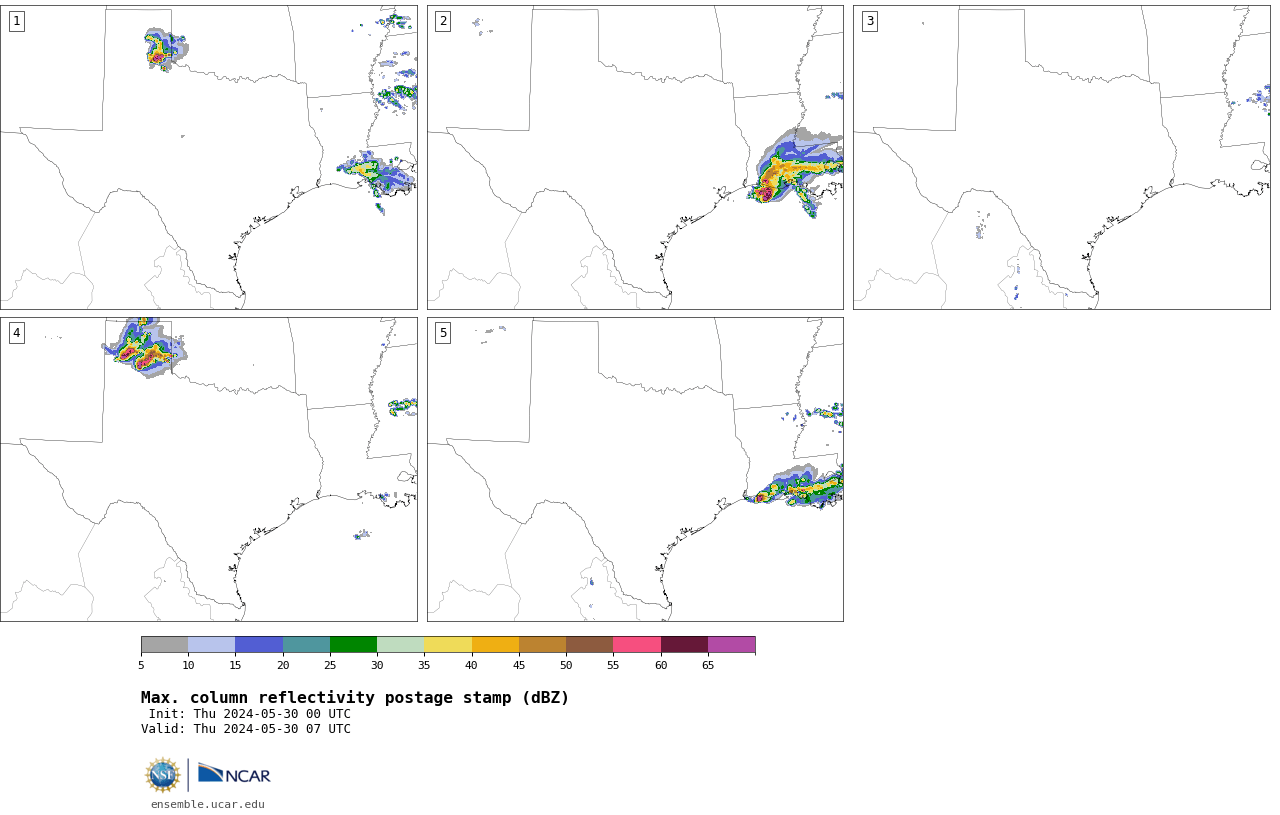Click the yellow 35-40 dBZ swatch

tap(448, 644)
